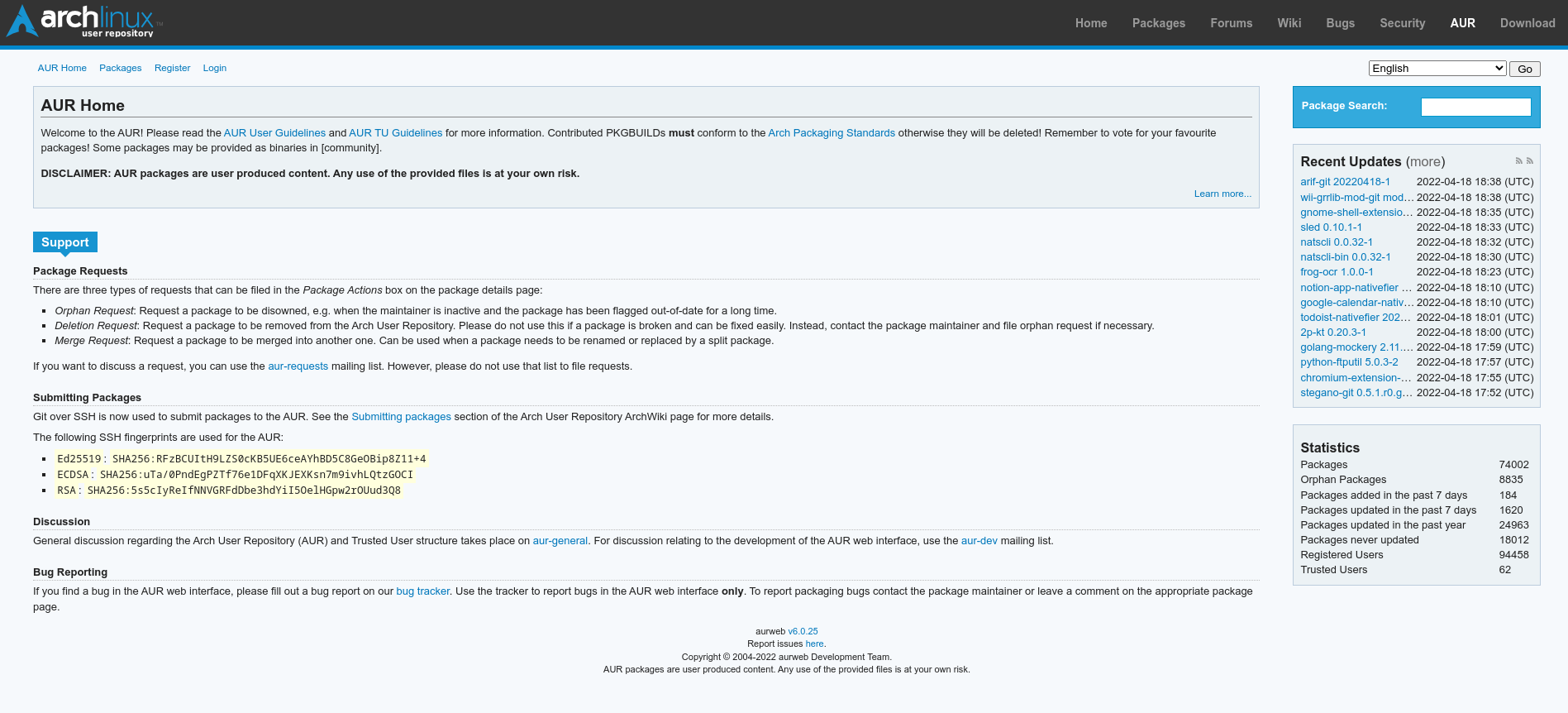1568x713 pixels.
Task: Open the Login link
Action: [x=214, y=68]
